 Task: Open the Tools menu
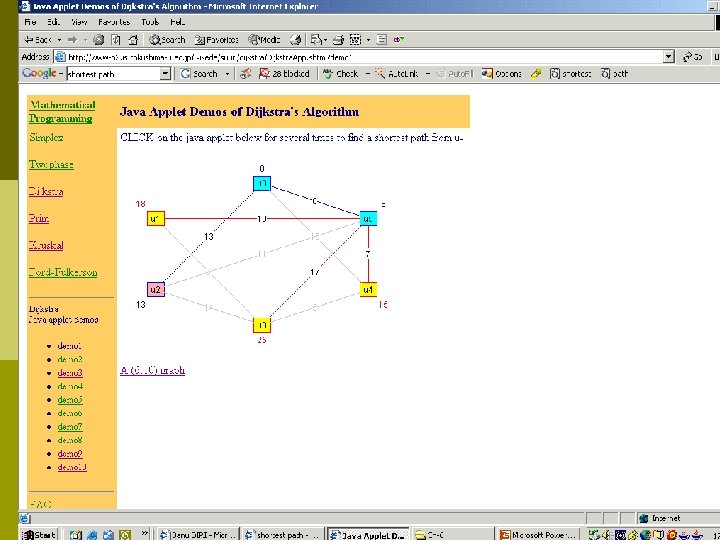(150, 22)
